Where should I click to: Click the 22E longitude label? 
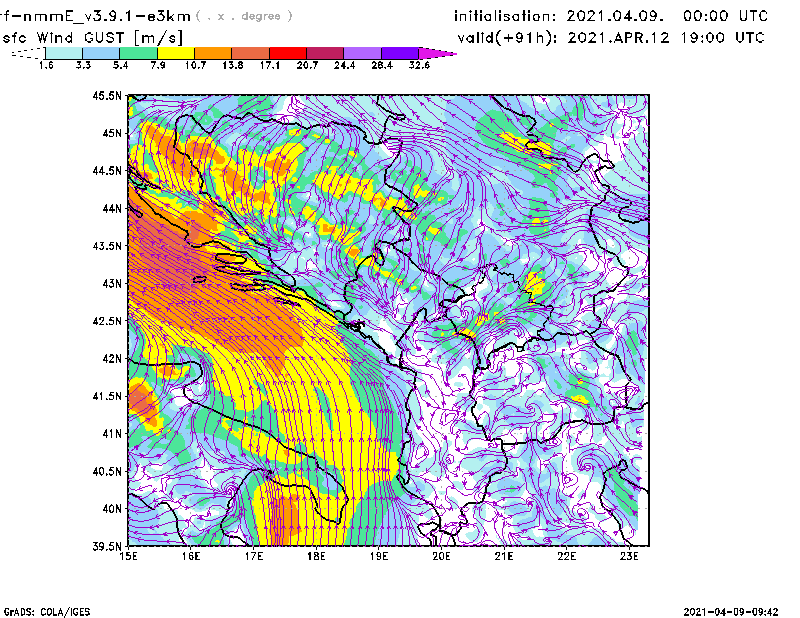coord(567,556)
